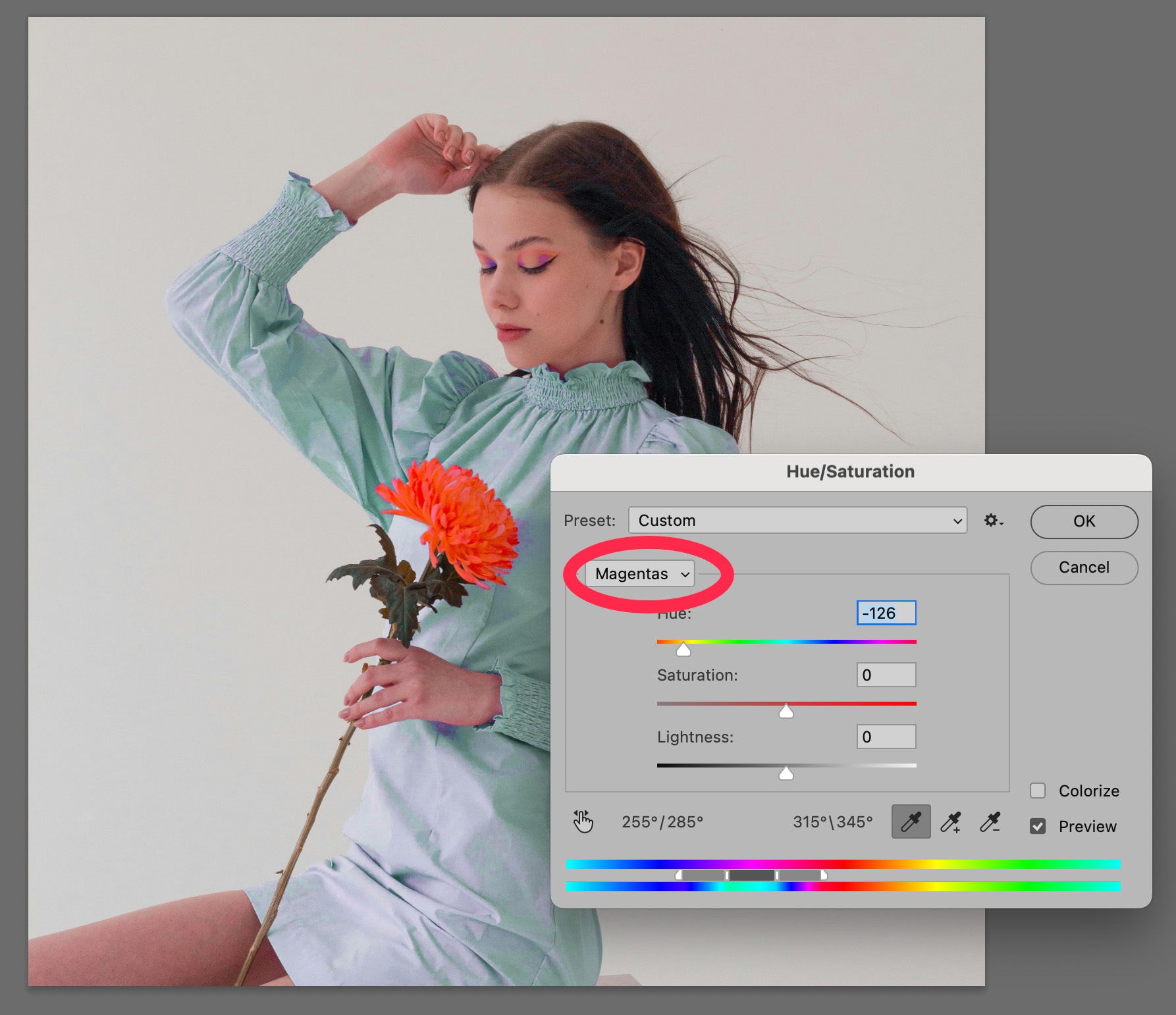Screen dimensions: 1176x1015
Task: Click the Hue value field showing -126
Action: (886, 613)
